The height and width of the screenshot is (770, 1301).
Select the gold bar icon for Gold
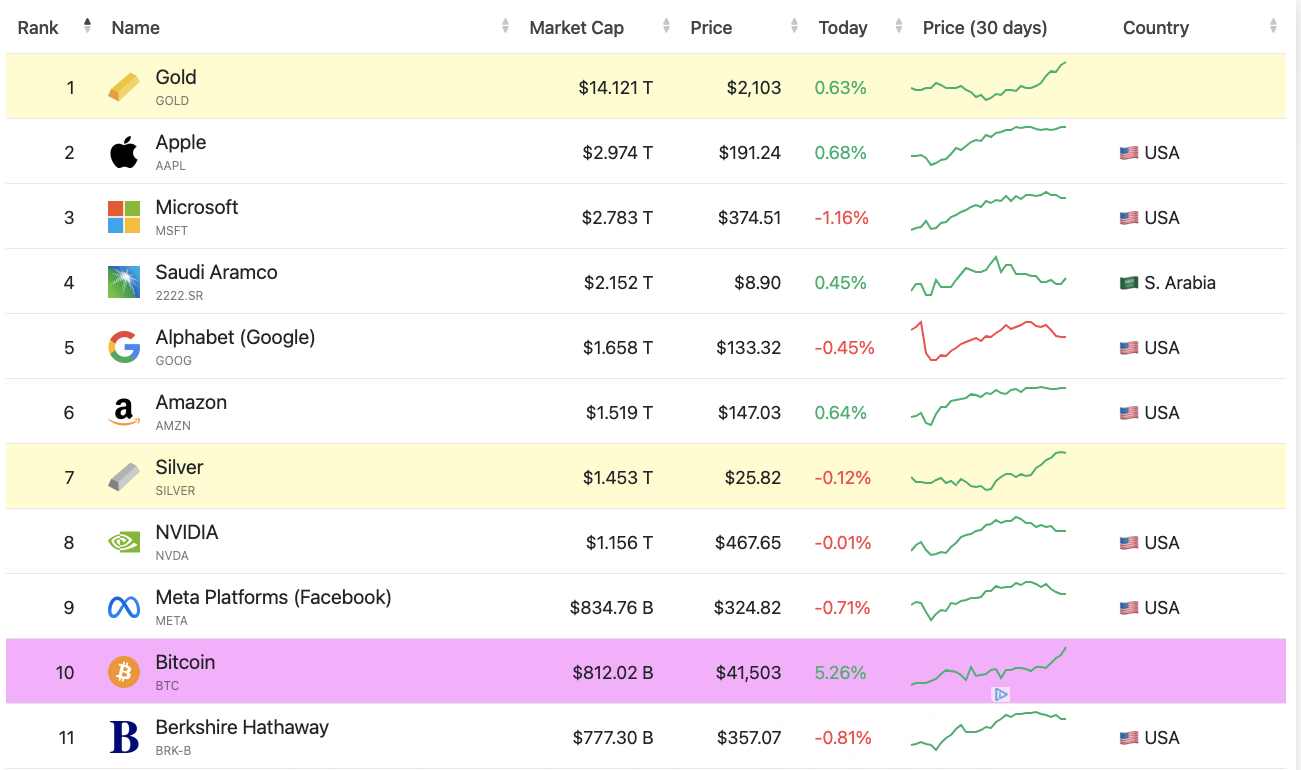click(122, 86)
